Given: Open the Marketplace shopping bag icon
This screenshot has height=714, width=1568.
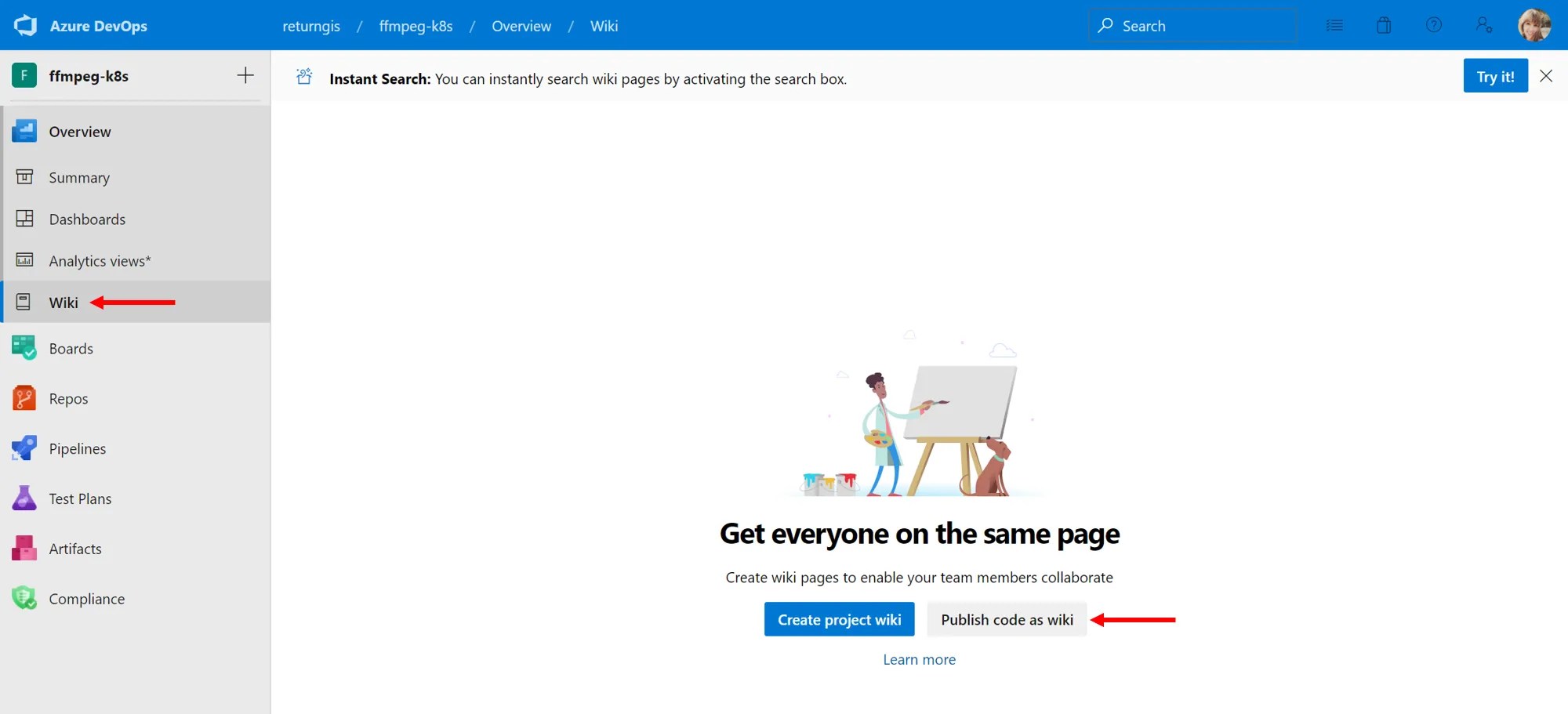Looking at the screenshot, I should click(1384, 25).
